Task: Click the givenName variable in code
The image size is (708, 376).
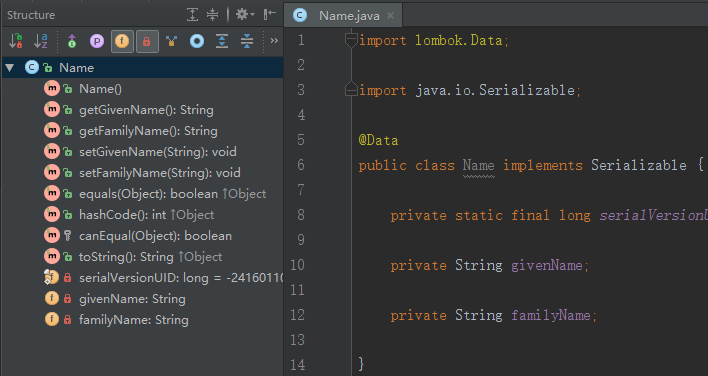Action: point(547,265)
